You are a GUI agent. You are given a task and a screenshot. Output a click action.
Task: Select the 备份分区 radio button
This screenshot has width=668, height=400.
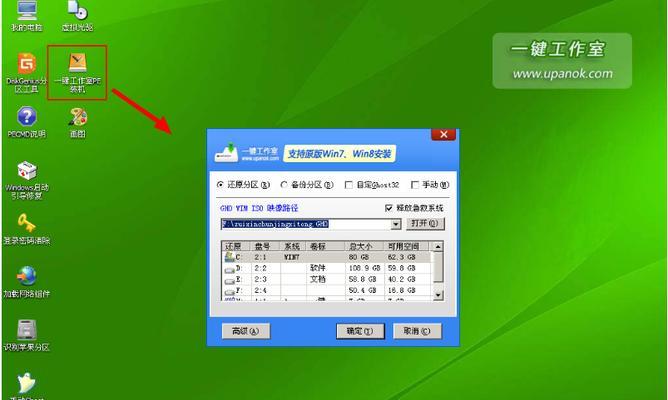tap(284, 185)
